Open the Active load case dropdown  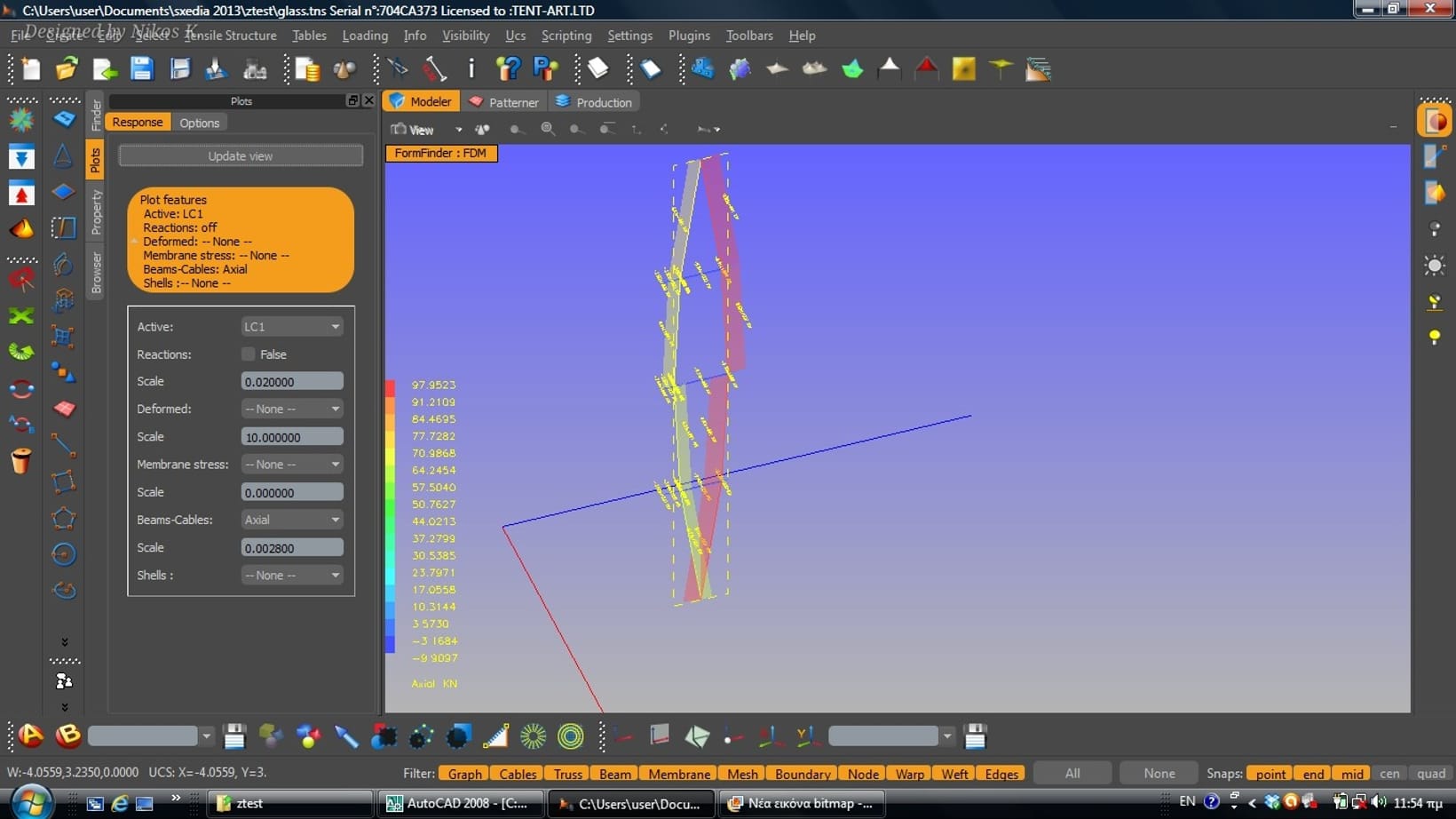tap(291, 327)
